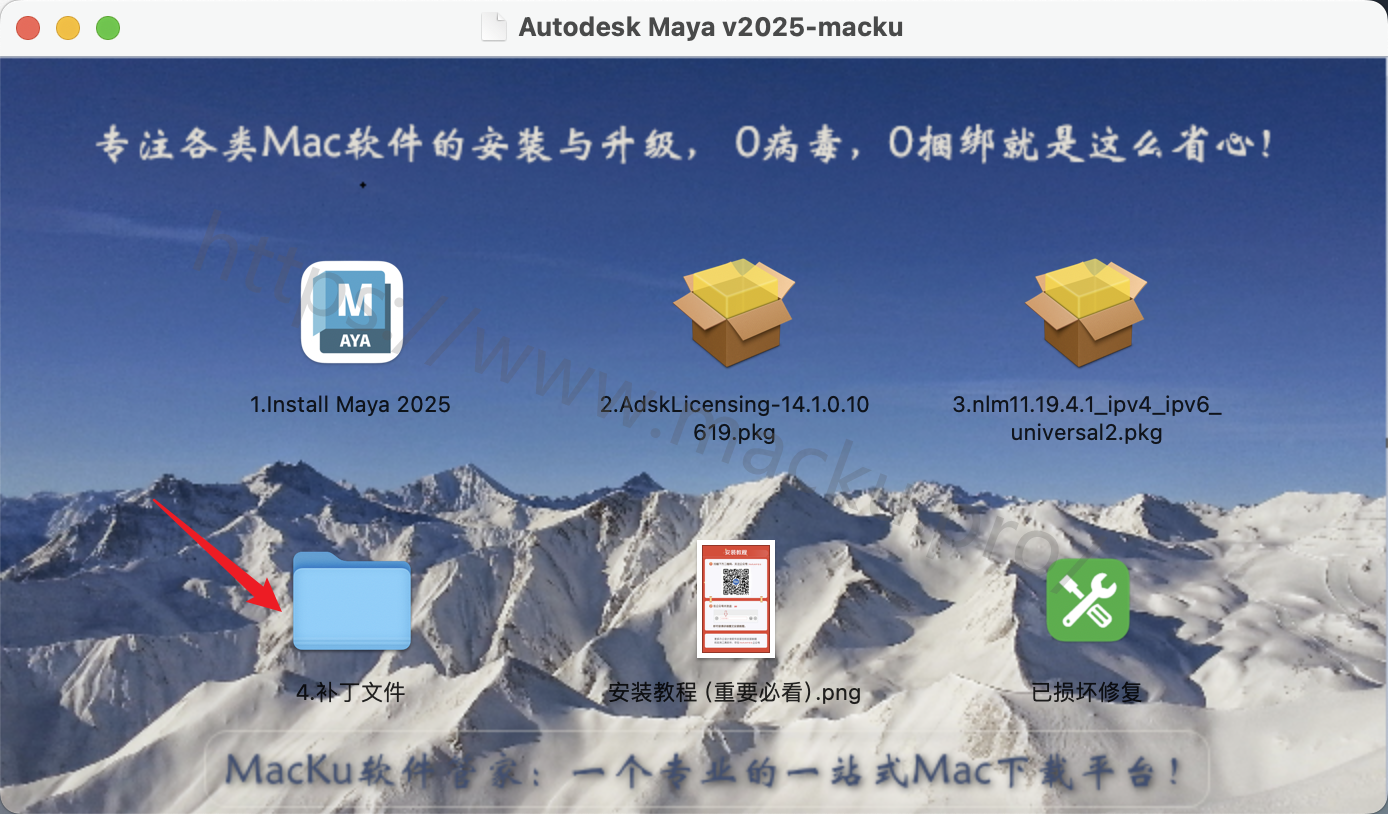Screen dimensions: 1388x814
Task: Select the '已损坏修复' label
Action: pos(1086,692)
